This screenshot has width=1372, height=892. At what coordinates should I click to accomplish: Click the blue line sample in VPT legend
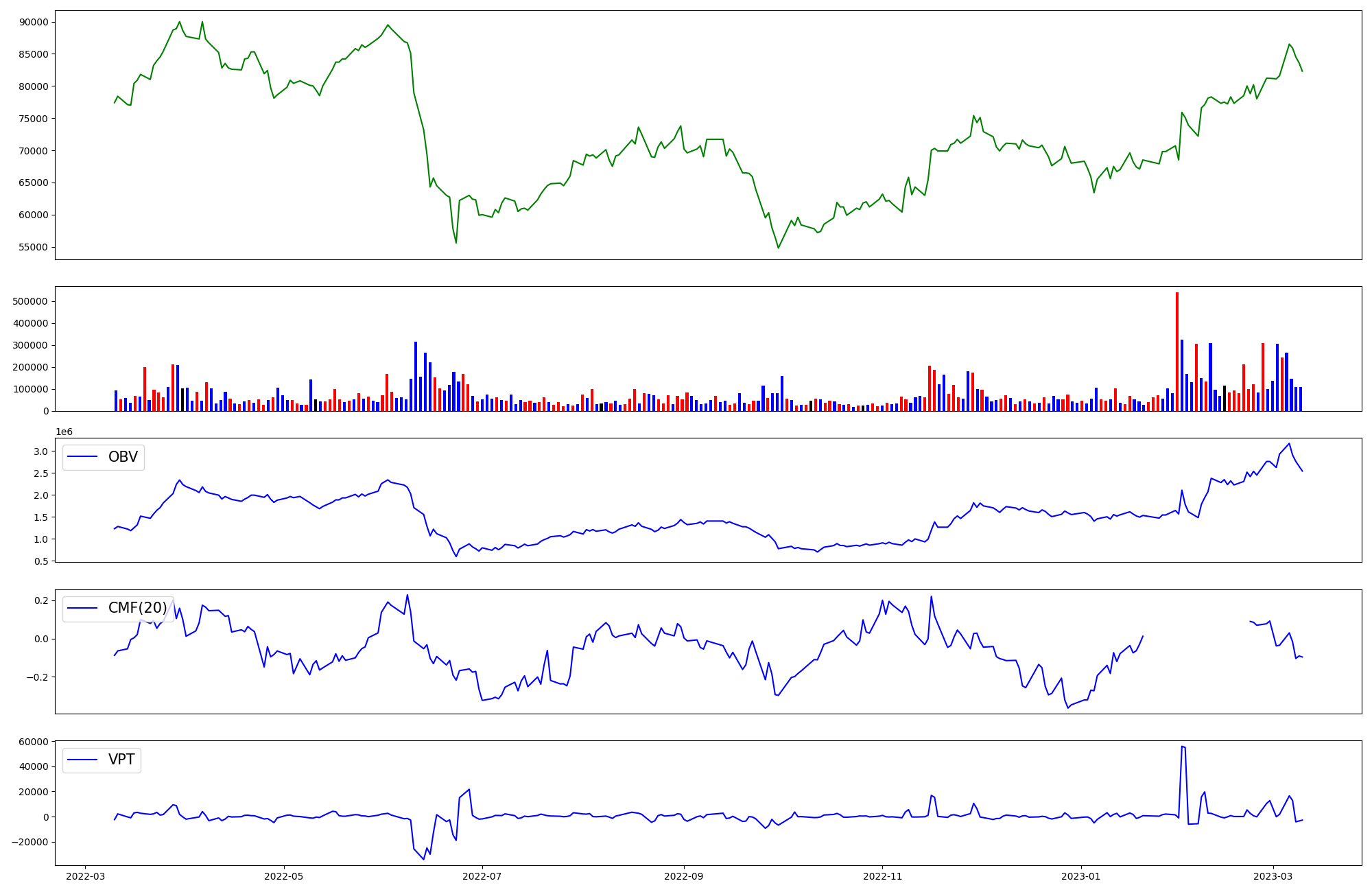click(83, 760)
